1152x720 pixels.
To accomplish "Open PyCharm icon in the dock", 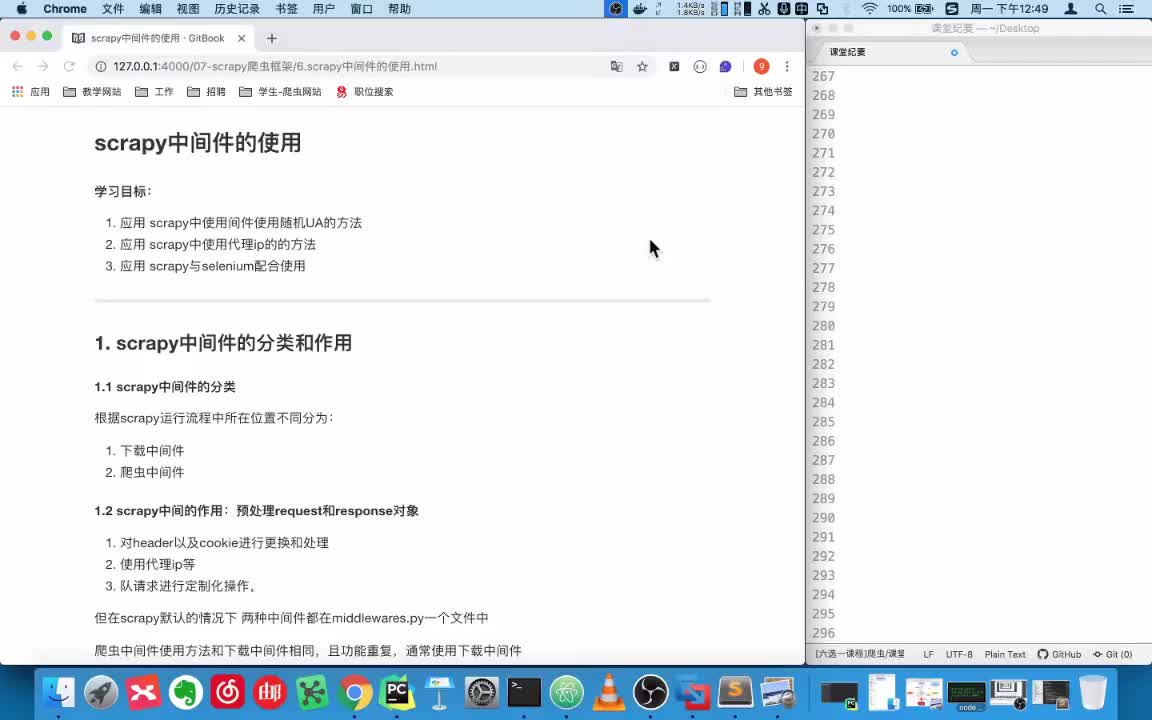I will pos(397,692).
